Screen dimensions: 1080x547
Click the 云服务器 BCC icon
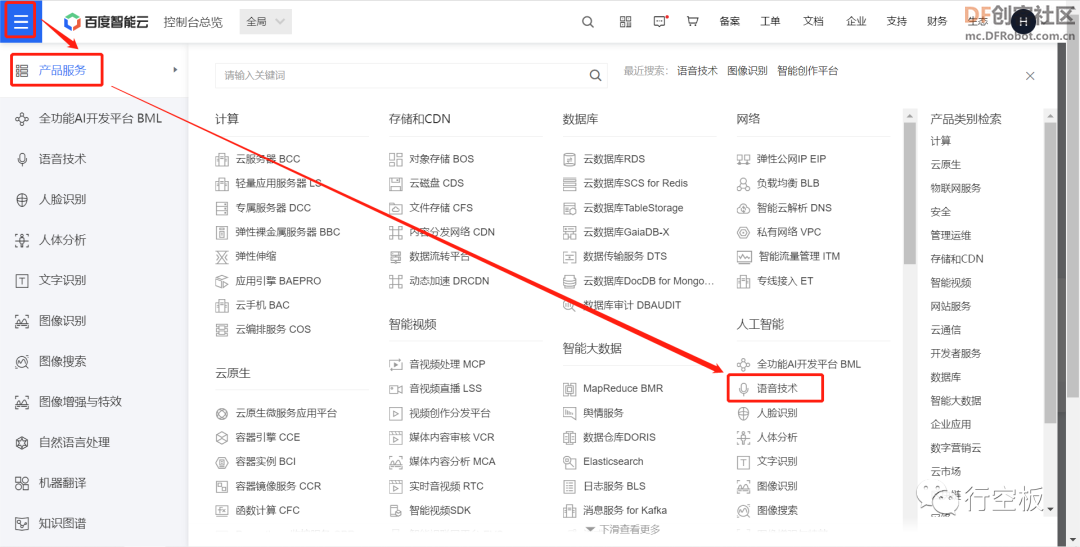tap(222, 159)
